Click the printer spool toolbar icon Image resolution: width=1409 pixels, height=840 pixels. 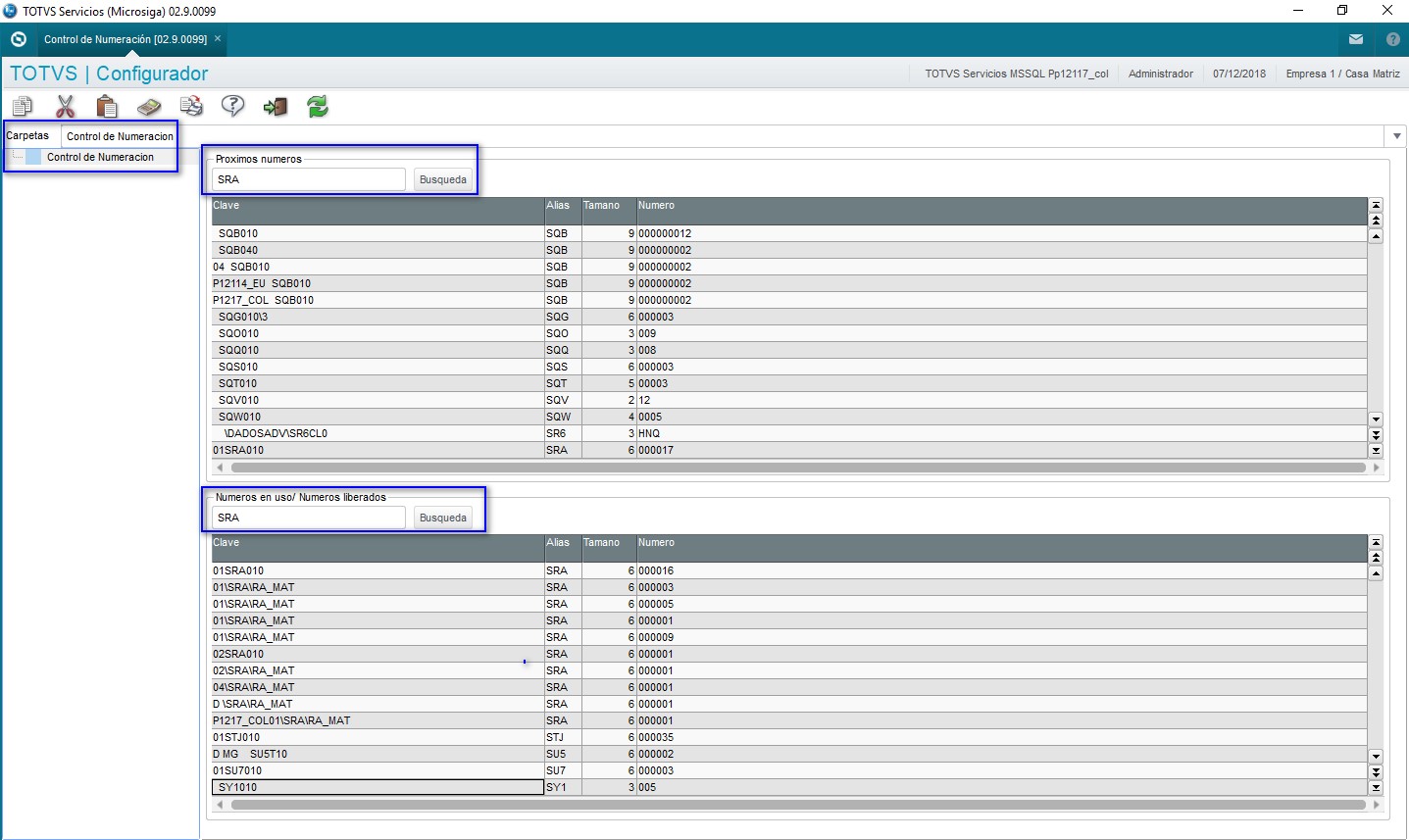191,106
